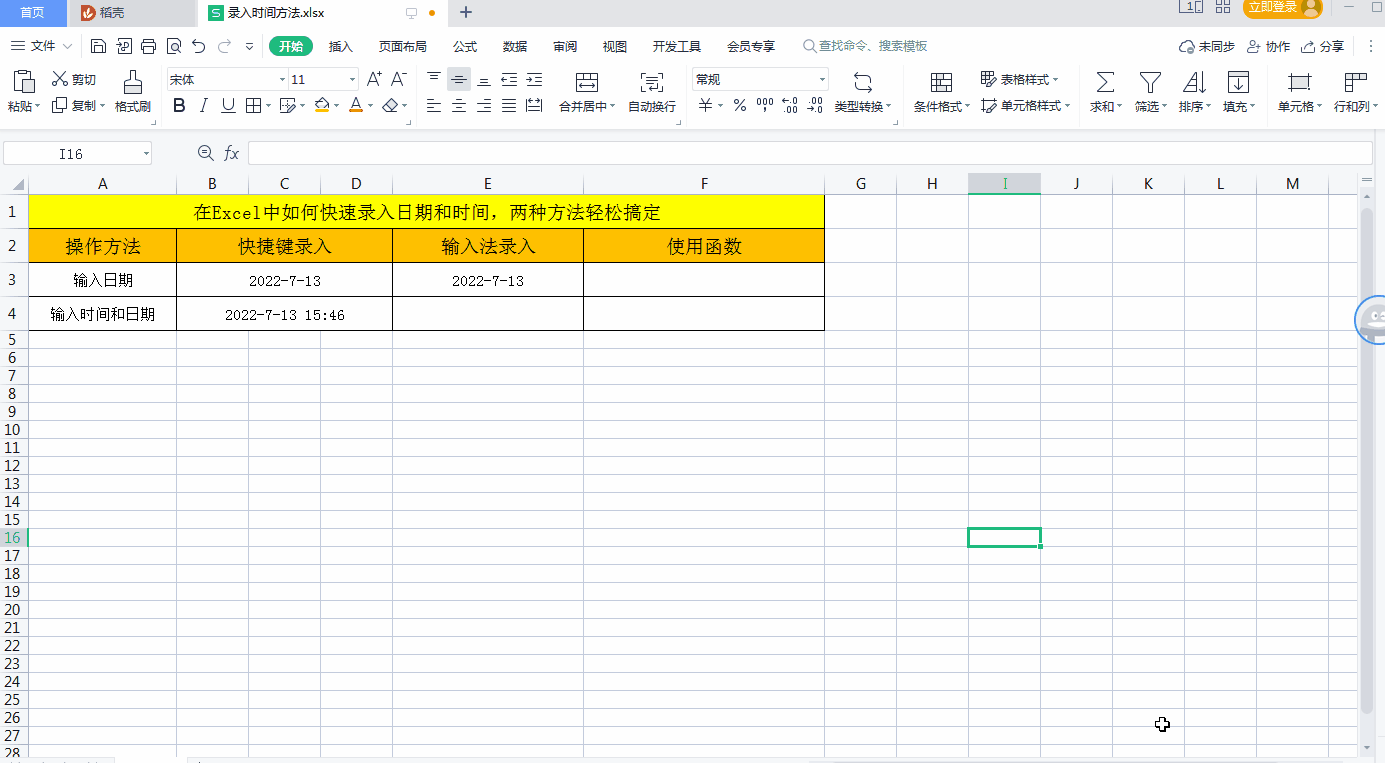
Task: Open font size dropdown showing 11
Action: pyautogui.click(x=352, y=79)
